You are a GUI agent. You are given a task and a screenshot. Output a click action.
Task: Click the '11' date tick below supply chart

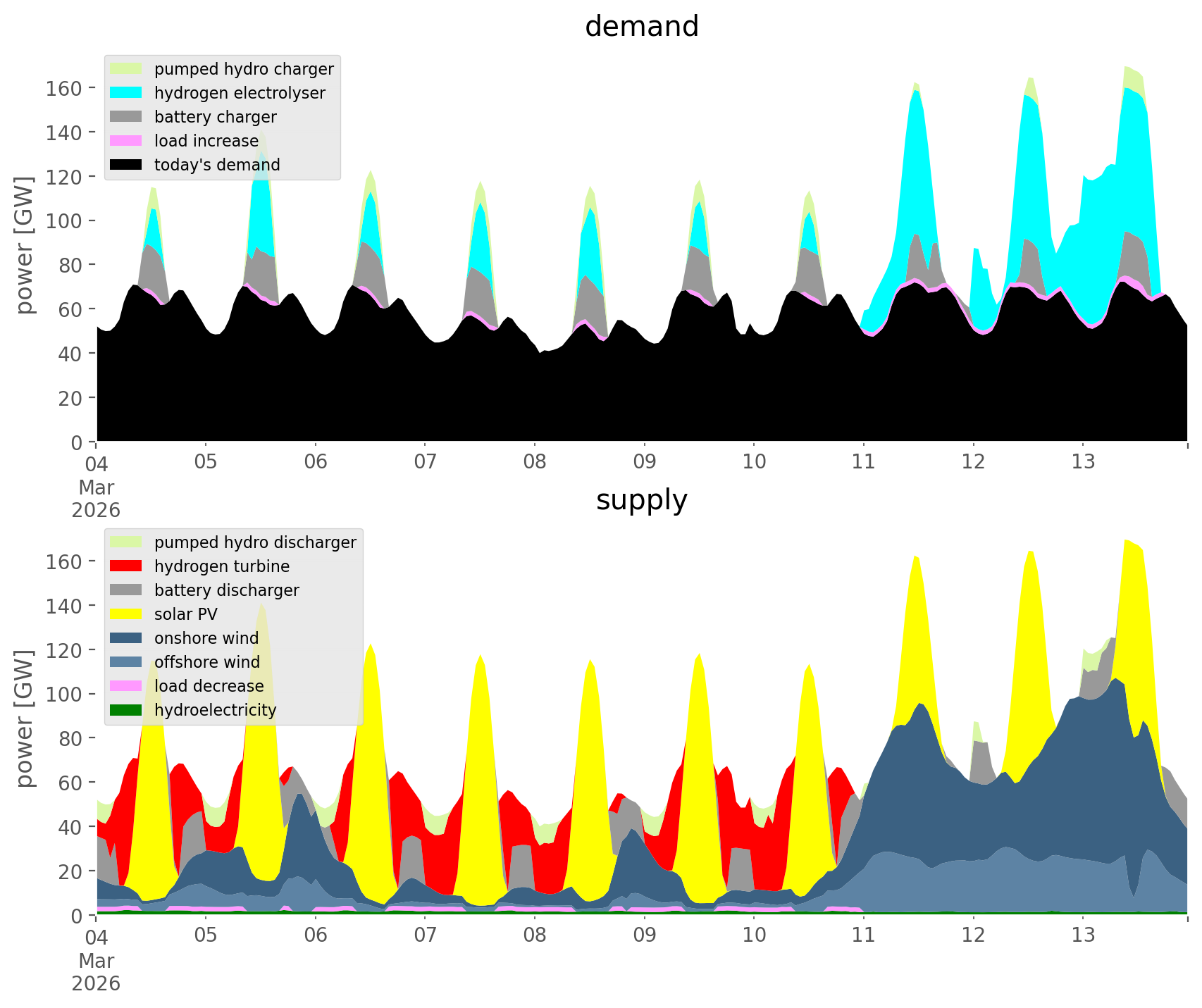point(863,935)
